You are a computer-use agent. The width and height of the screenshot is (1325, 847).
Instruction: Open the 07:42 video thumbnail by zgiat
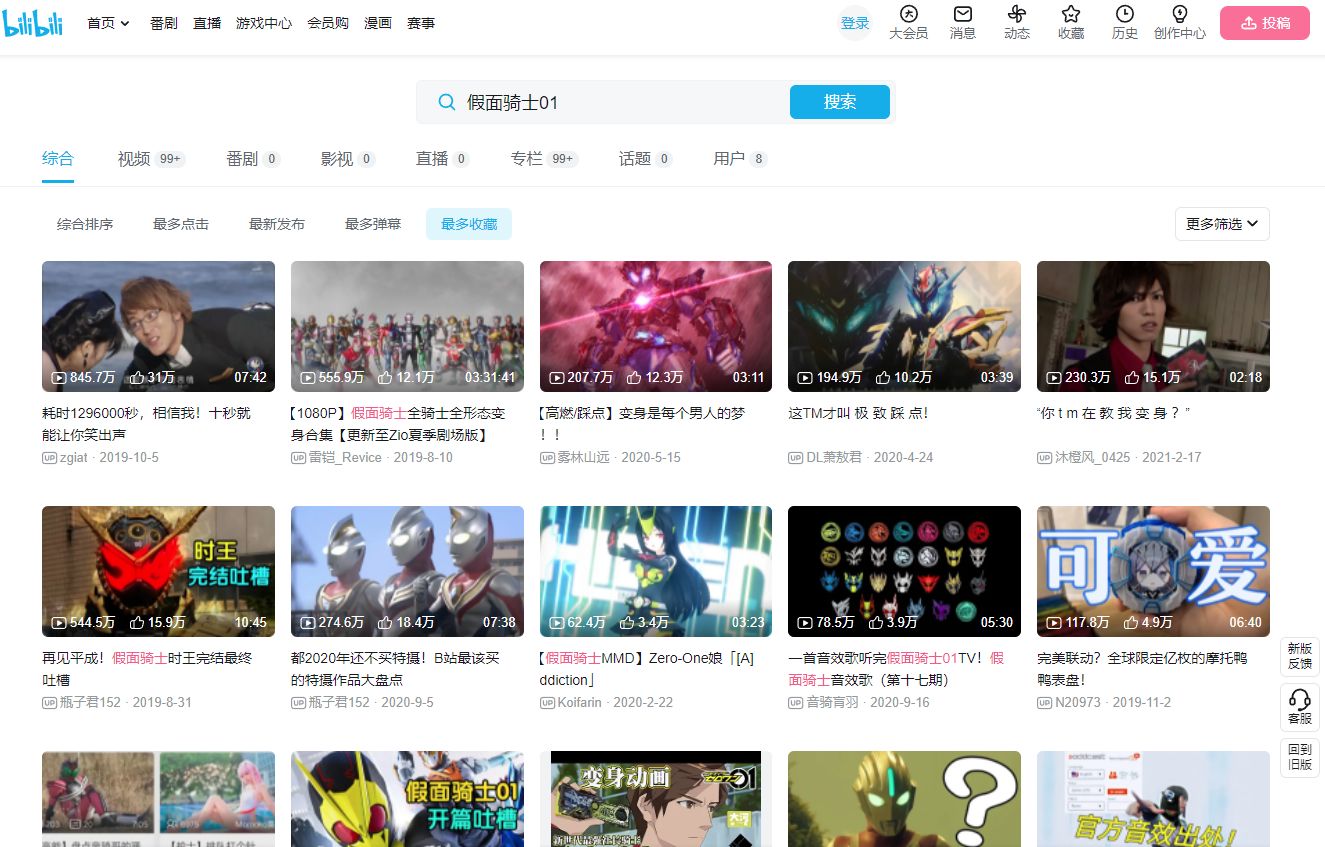[158, 326]
